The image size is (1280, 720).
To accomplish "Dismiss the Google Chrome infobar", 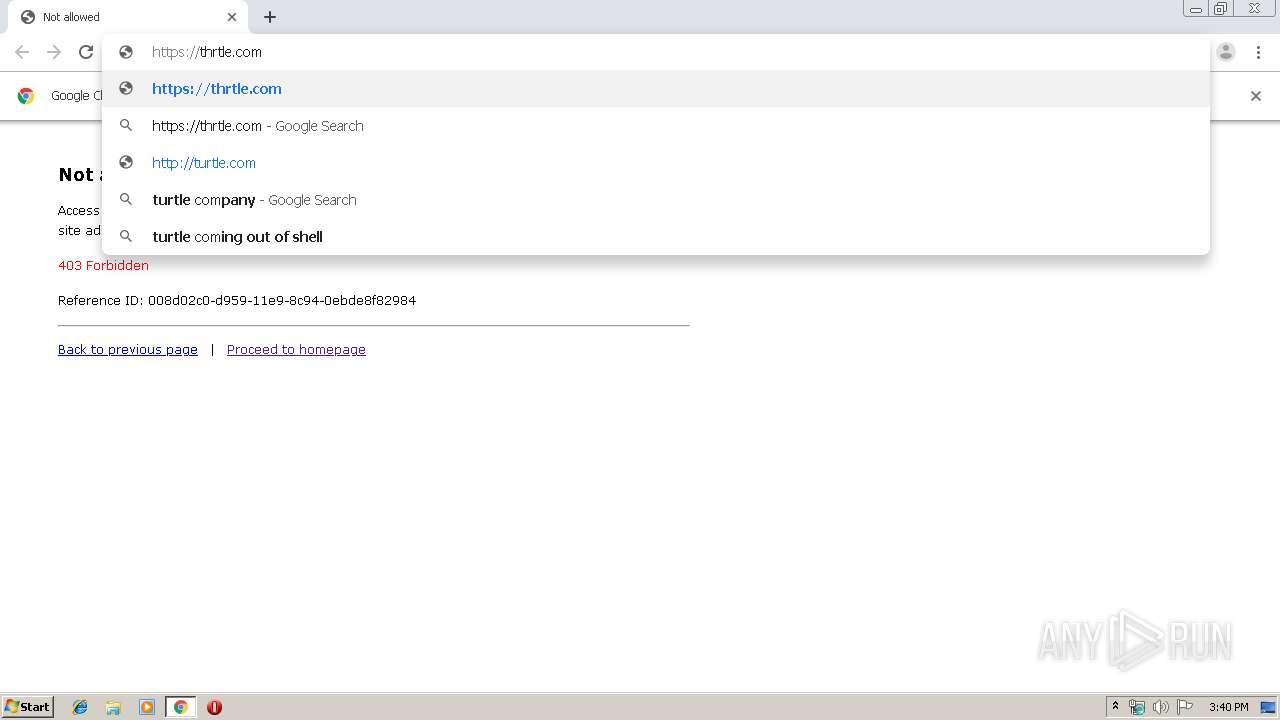I will [1256, 96].
